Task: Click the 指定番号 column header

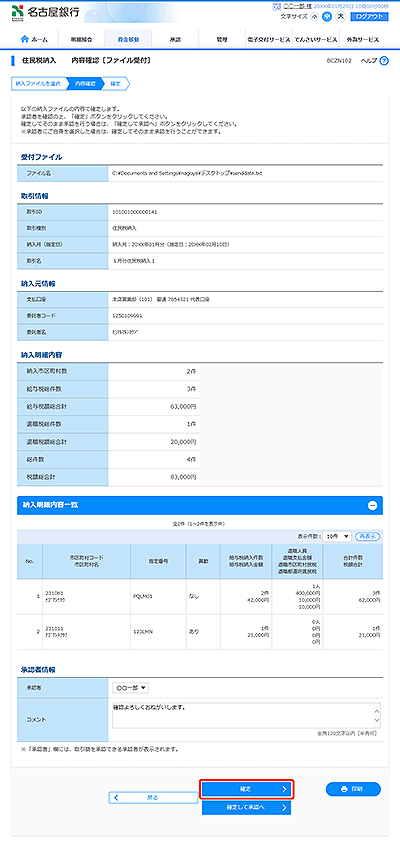Action: pyautogui.click(x=158, y=561)
